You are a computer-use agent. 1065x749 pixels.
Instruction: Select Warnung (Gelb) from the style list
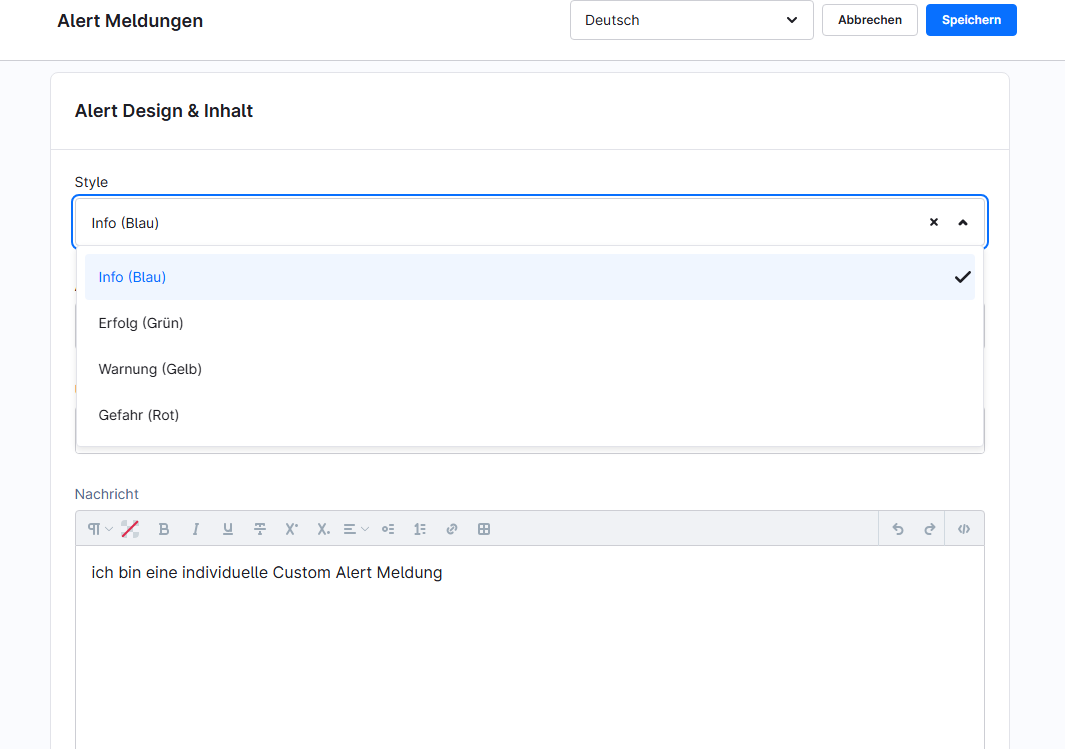pos(150,369)
